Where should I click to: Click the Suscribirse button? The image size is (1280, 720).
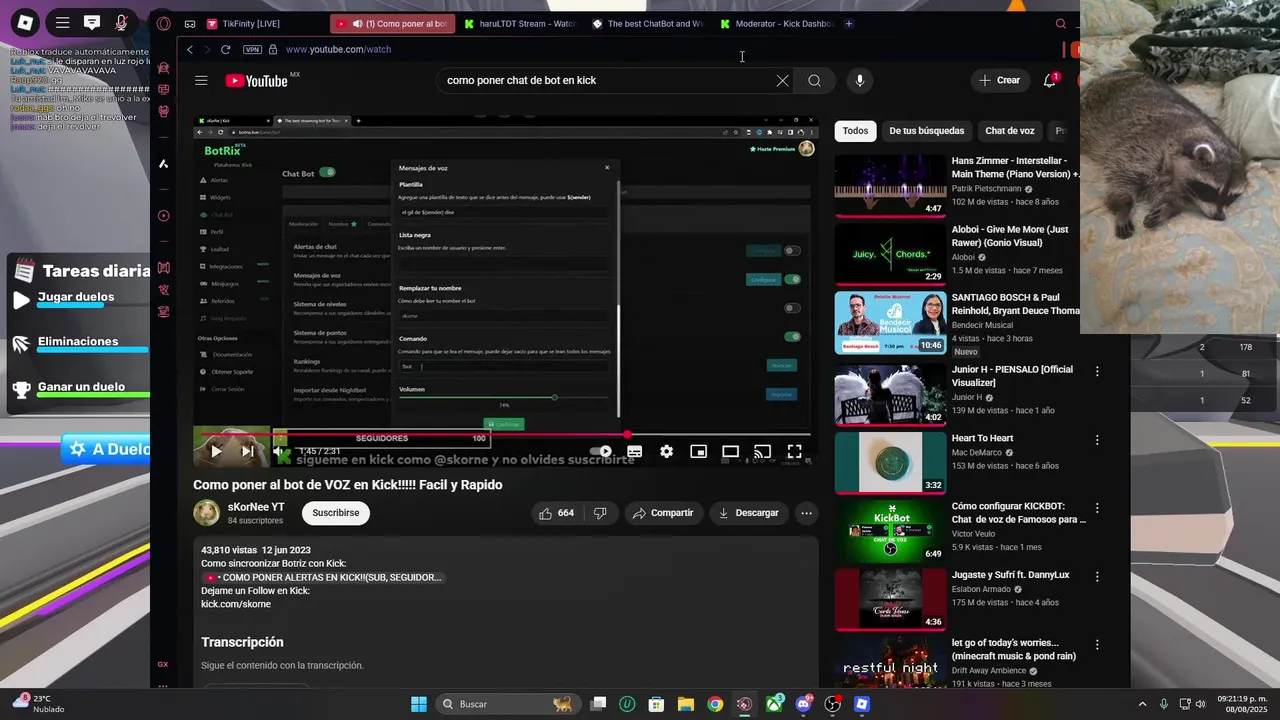pyautogui.click(x=336, y=513)
